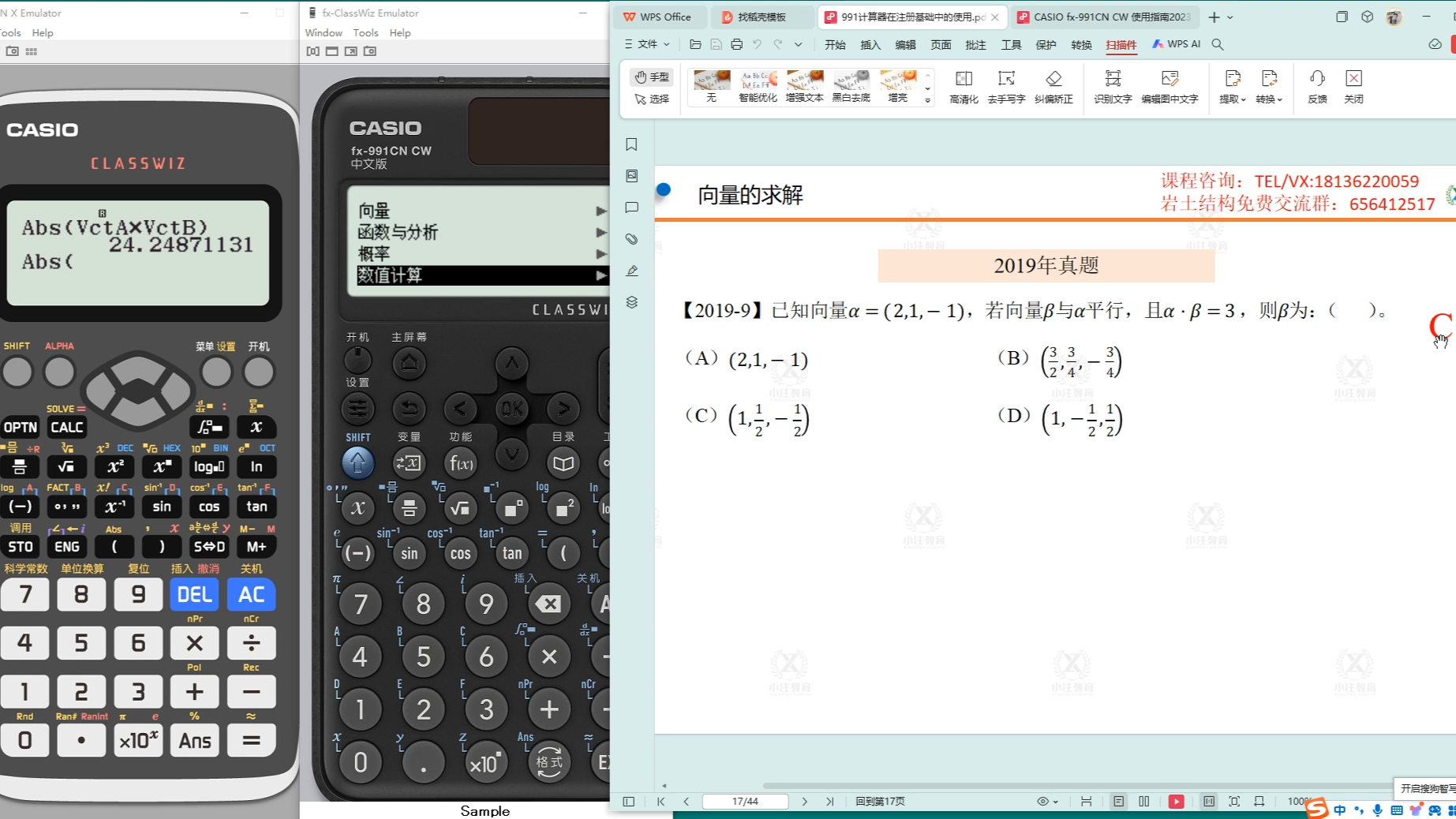The width and height of the screenshot is (1456, 819).
Task: Open the thumbnail panel in WPS sidebar
Action: click(x=631, y=176)
